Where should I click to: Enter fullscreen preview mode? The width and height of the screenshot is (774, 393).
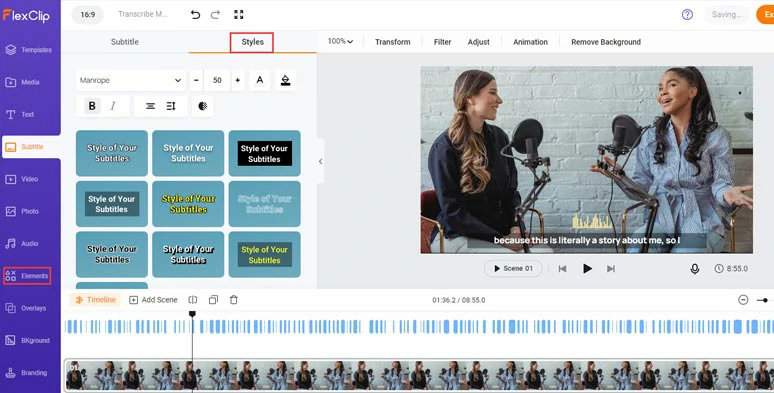pyautogui.click(x=239, y=14)
